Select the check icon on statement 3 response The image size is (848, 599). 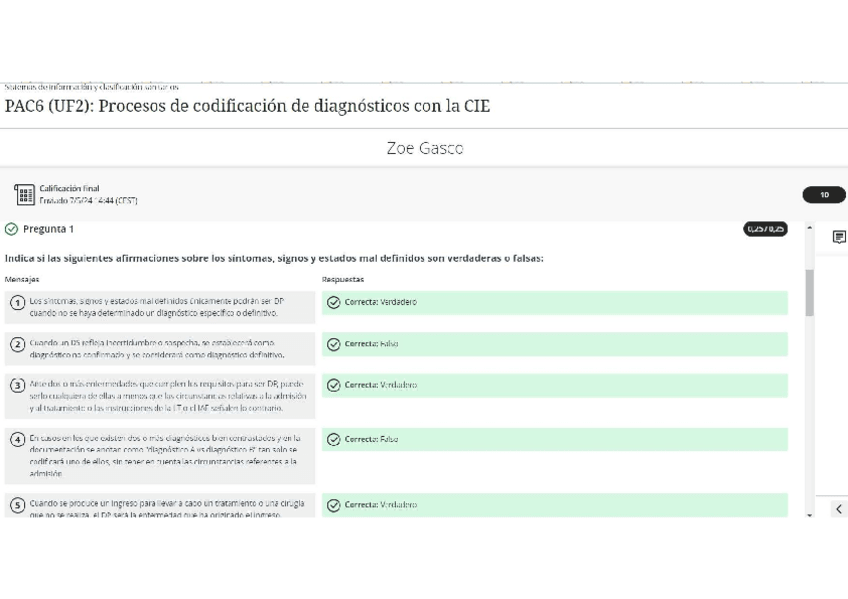pyautogui.click(x=332, y=385)
